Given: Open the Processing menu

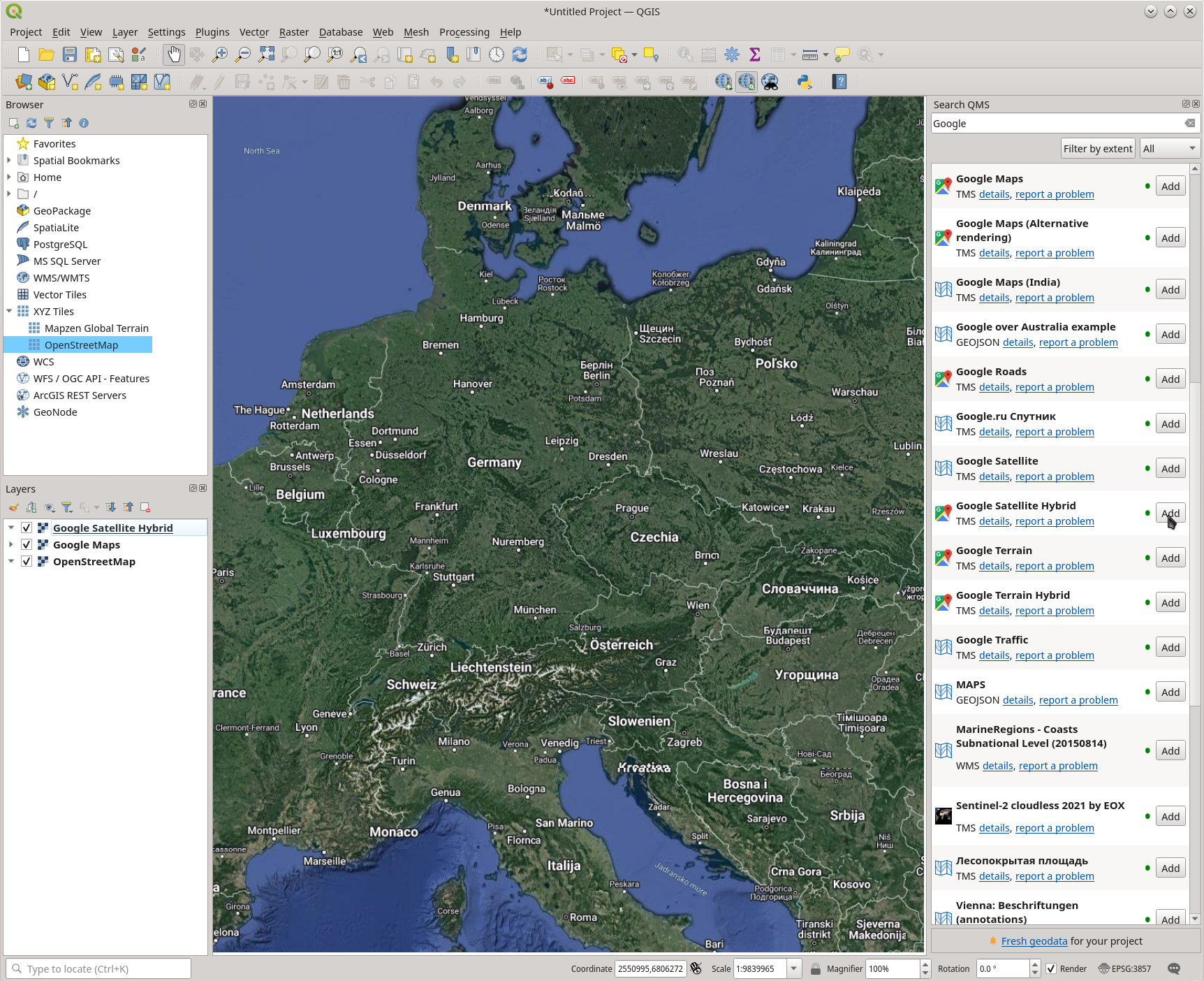Looking at the screenshot, I should 464,32.
